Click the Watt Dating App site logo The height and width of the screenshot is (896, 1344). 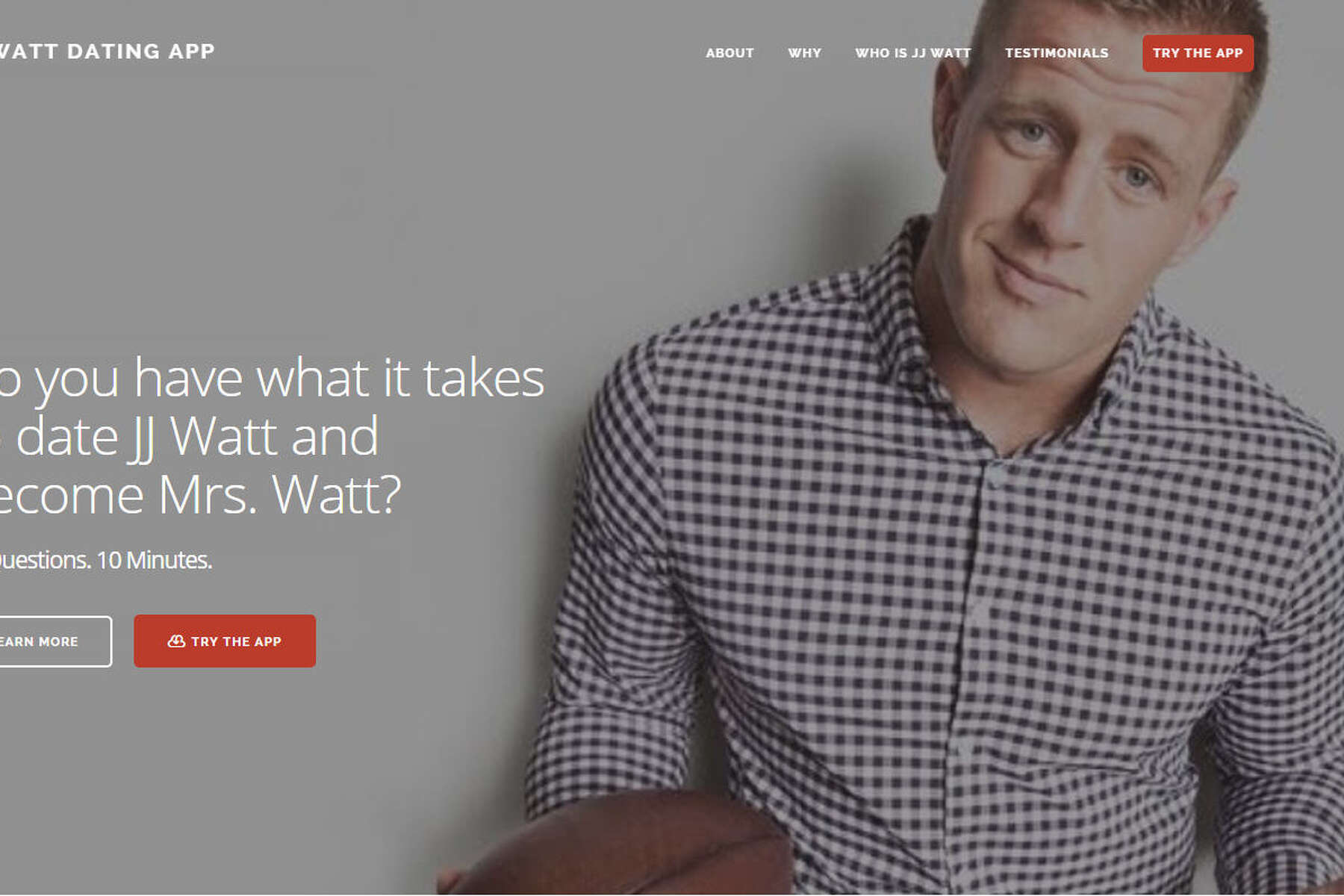(107, 51)
